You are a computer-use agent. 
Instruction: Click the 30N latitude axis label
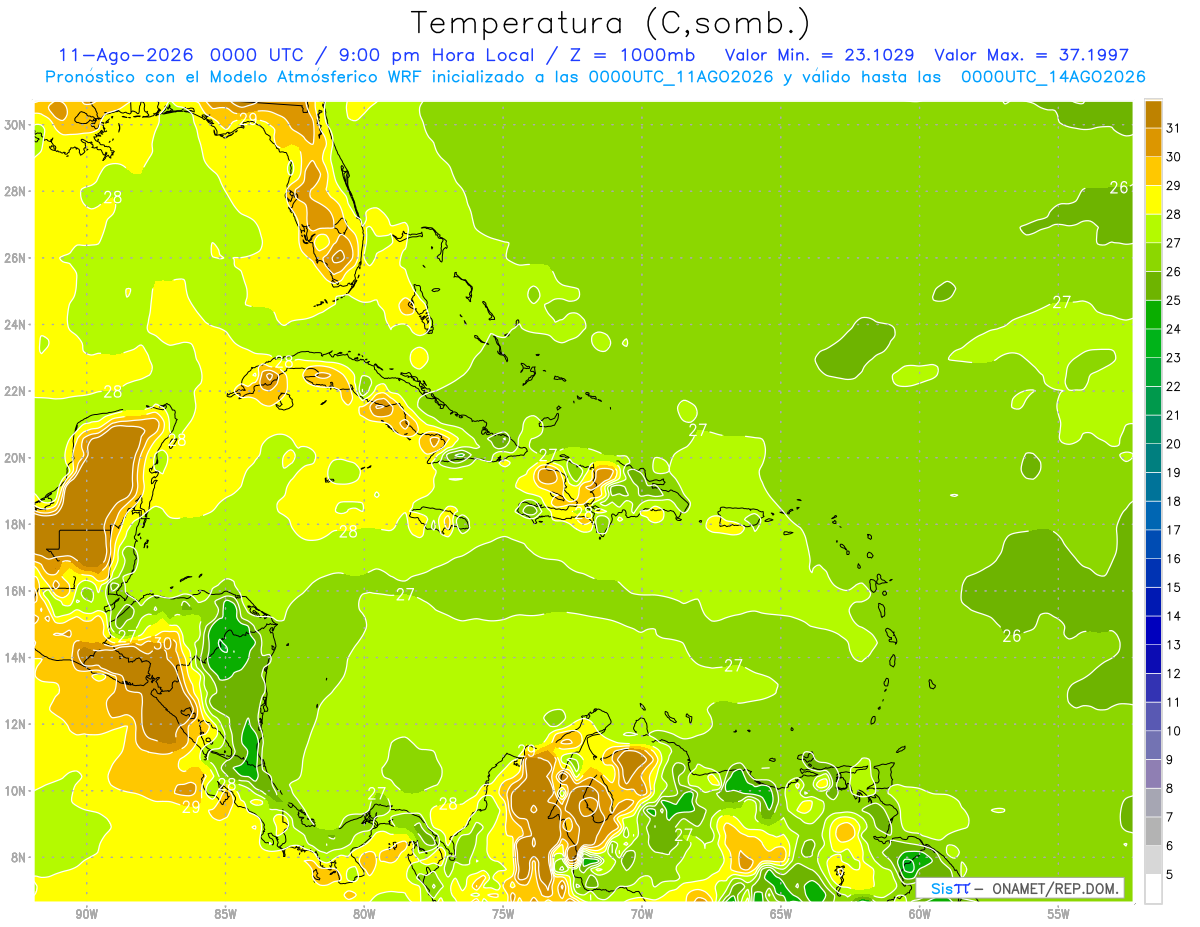click(x=15, y=125)
